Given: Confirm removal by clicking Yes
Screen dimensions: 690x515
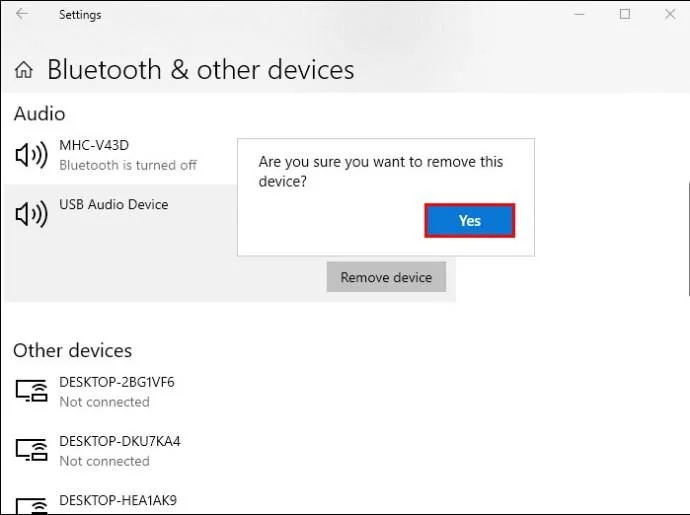Looking at the screenshot, I should 470,220.
